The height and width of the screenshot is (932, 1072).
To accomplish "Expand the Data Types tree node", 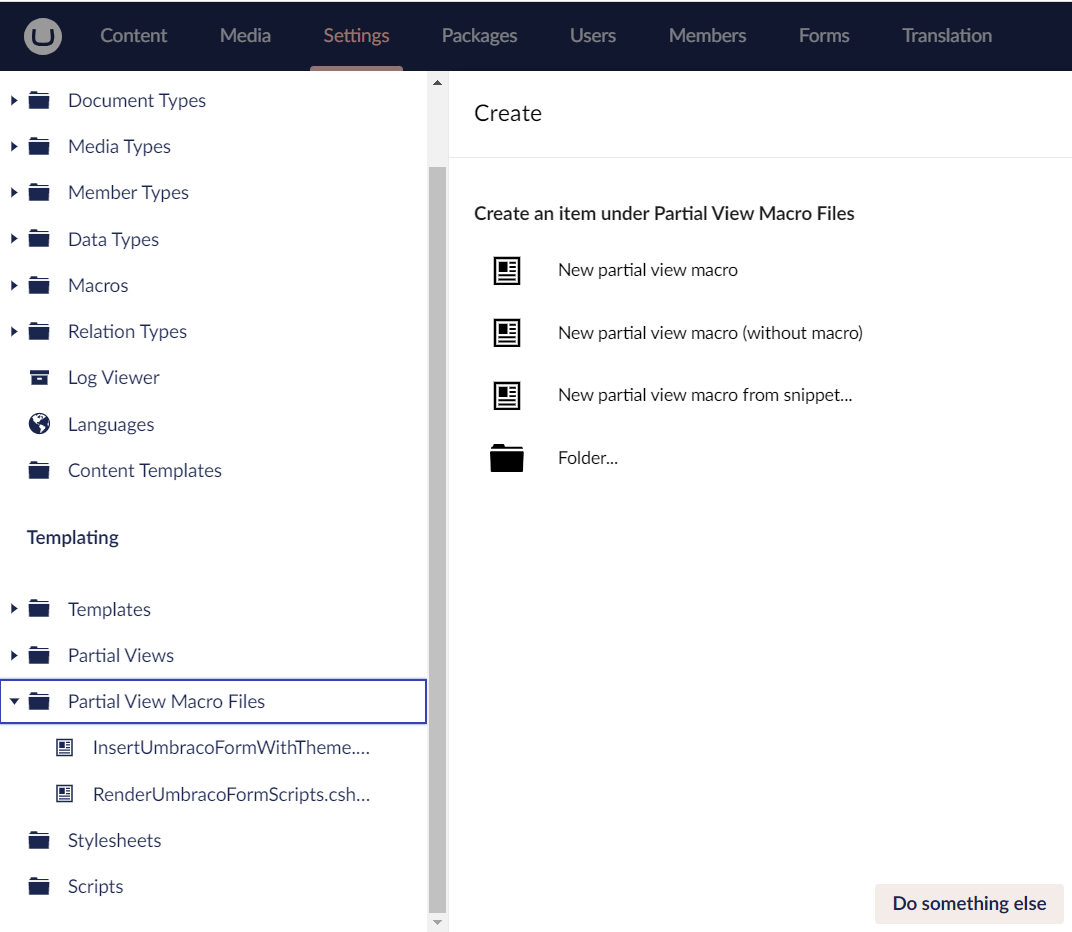I will (x=14, y=239).
